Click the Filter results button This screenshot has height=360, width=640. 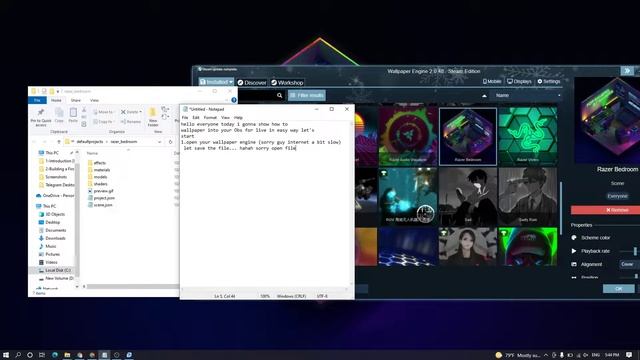point(307,96)
